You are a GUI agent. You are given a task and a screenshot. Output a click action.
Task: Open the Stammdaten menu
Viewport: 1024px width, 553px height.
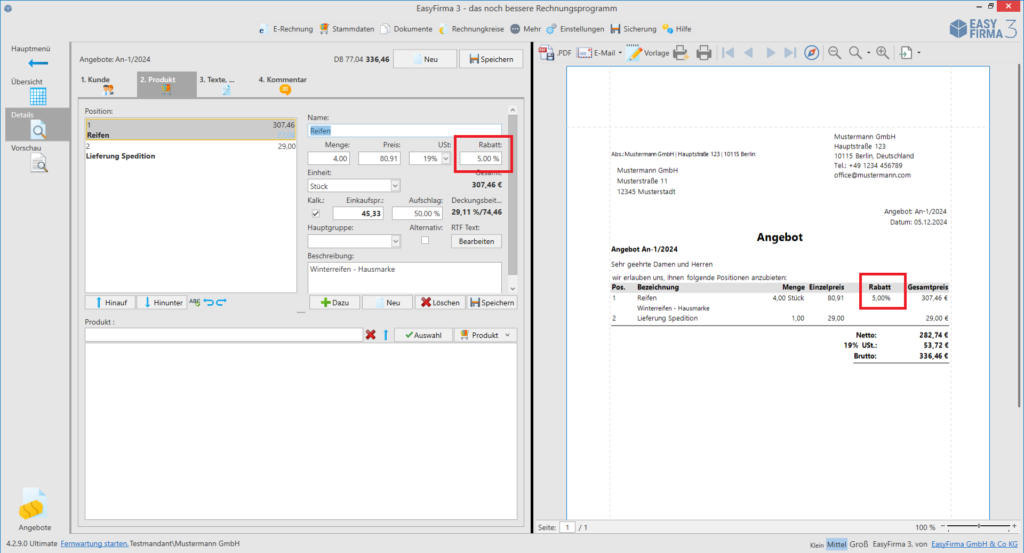point(347,29)
